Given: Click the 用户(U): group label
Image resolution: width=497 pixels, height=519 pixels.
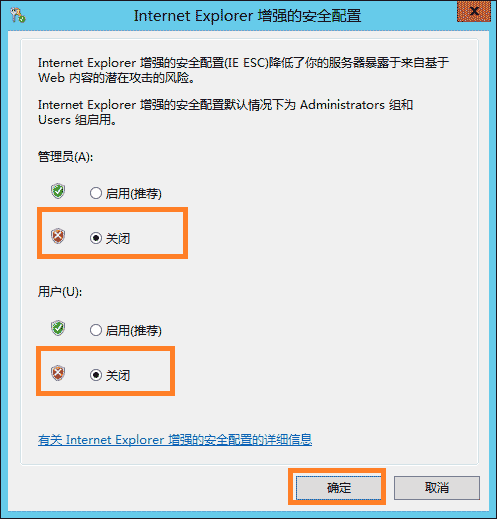Looking at the screenshot, I should 60,292.
